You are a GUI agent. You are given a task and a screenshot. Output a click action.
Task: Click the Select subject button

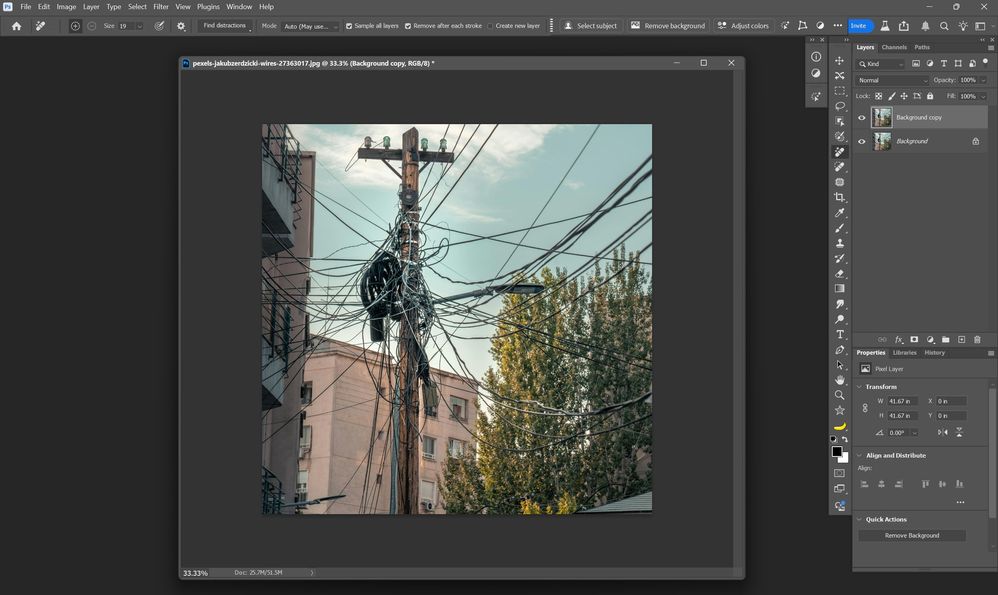click(x=590, y=26)
